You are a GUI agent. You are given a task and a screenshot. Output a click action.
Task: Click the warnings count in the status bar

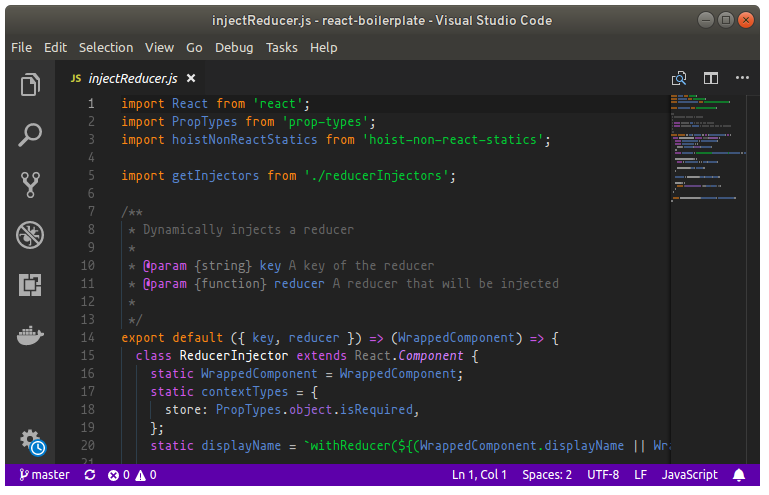[146, 475]
